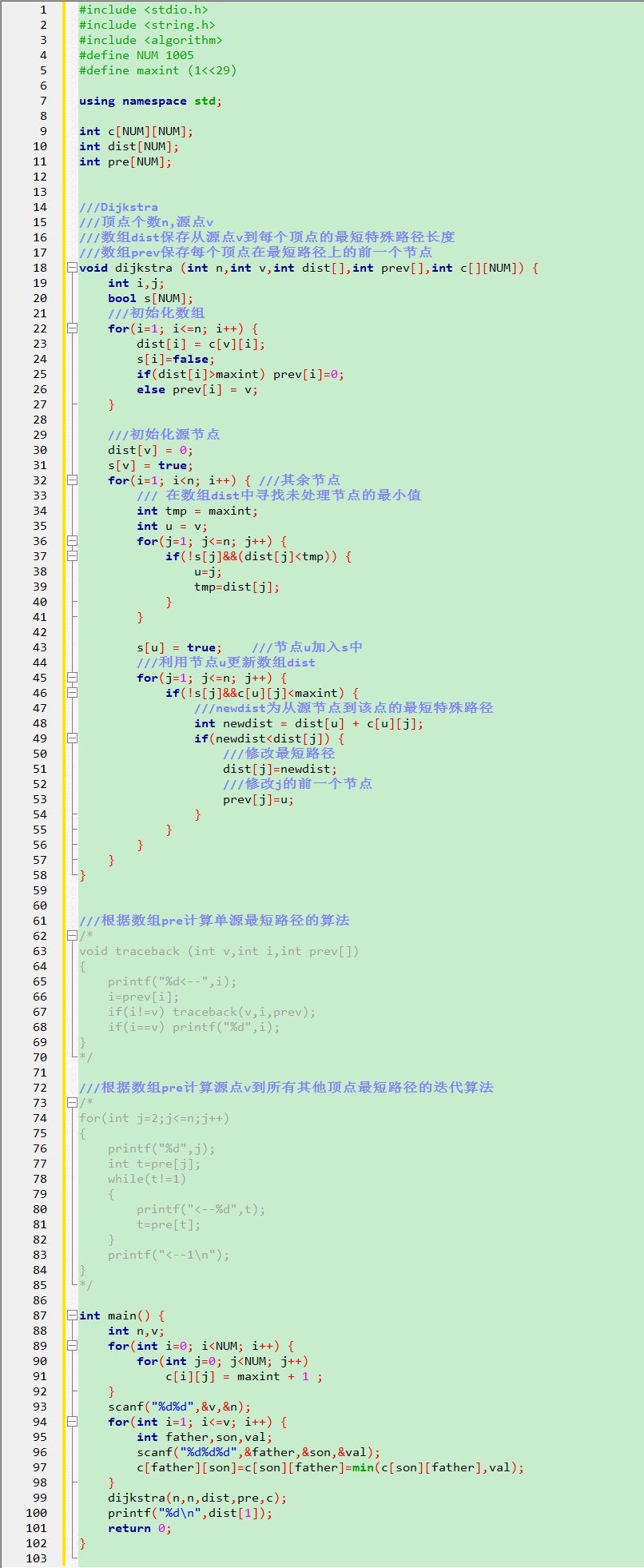
Task: Click line number 103 in the gutter
Action: [37, 1558]
